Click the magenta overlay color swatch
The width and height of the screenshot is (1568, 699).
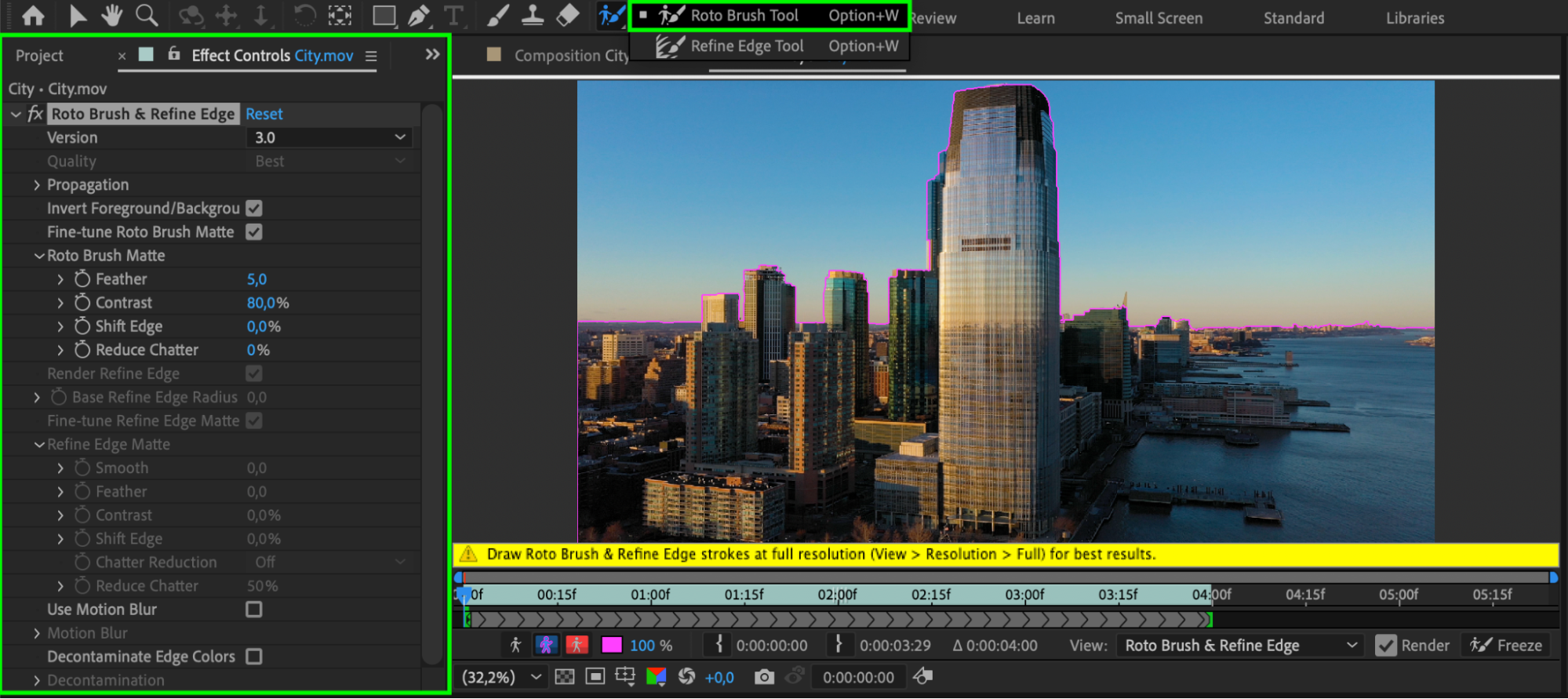pyautogui.click(x=611, y=646)
